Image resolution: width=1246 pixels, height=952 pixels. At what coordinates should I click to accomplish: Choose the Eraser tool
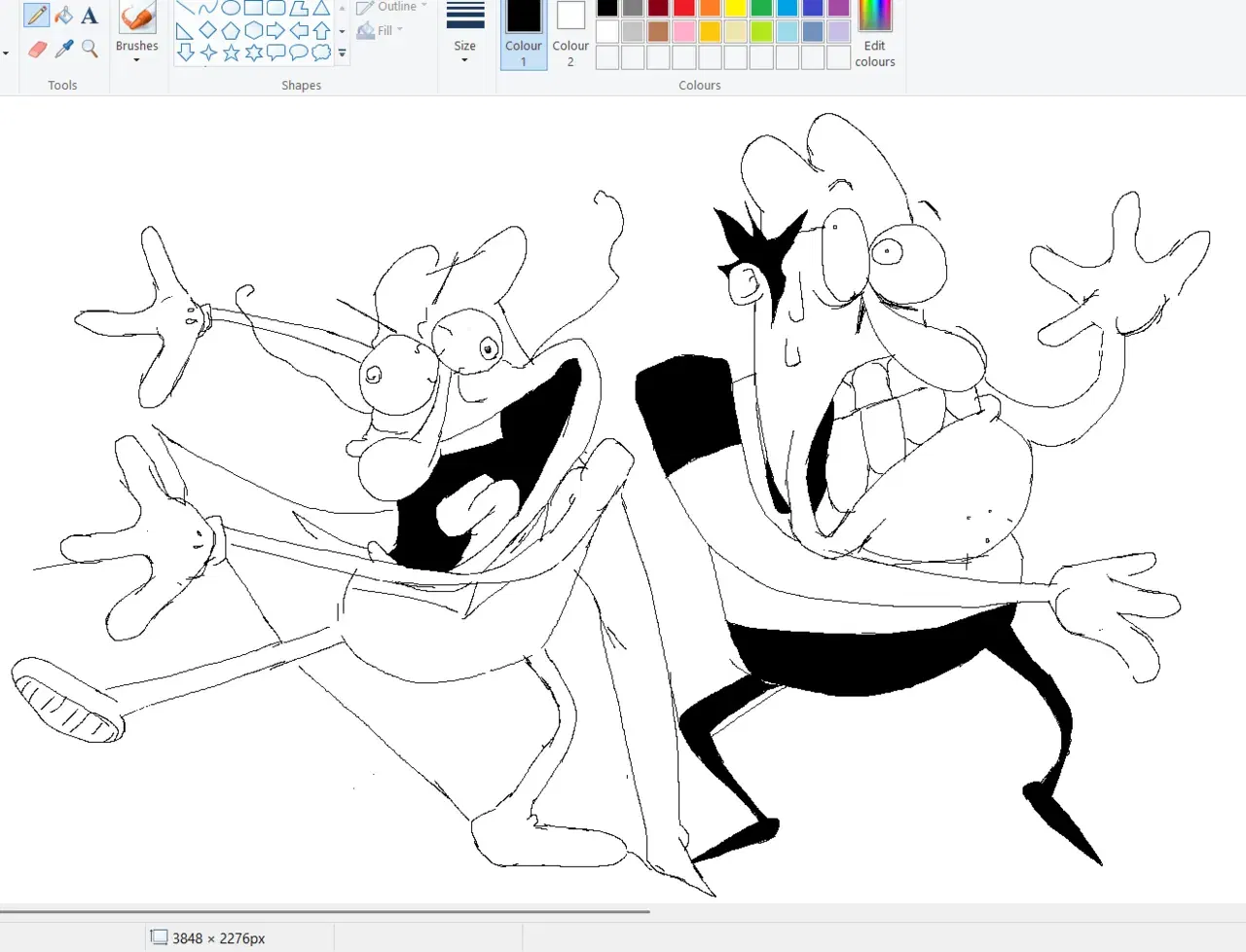pos(37,49)
